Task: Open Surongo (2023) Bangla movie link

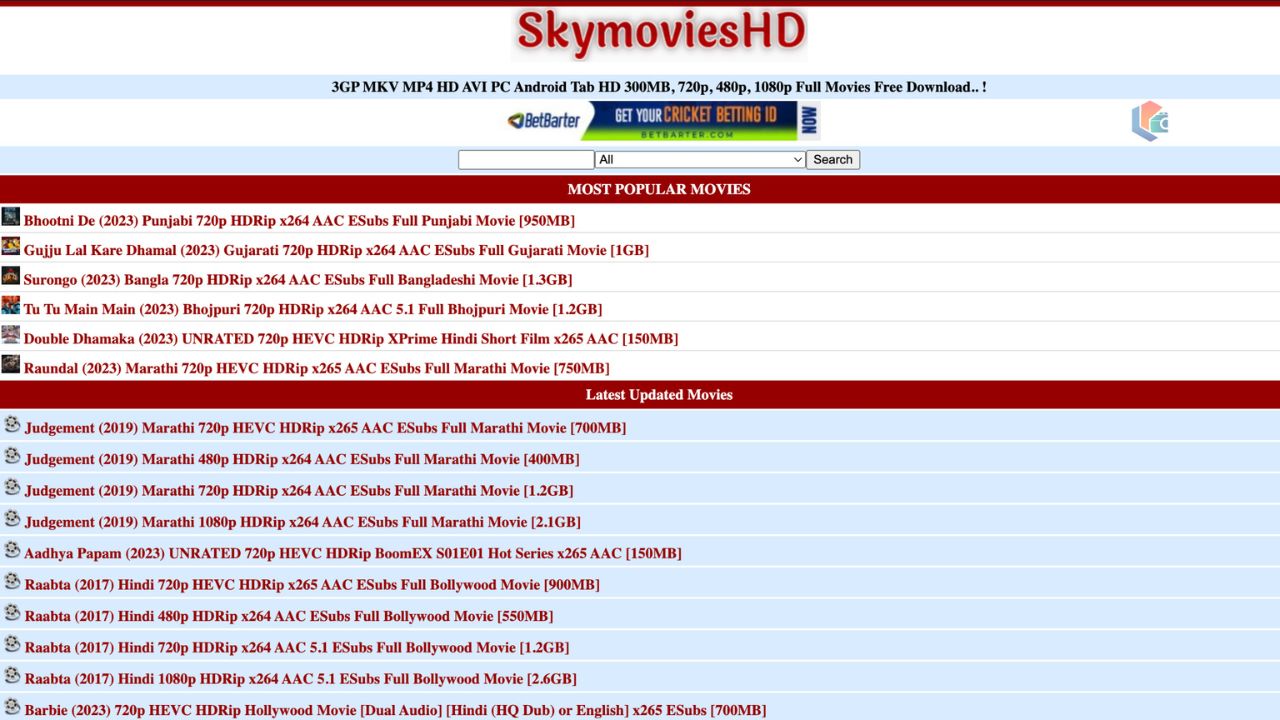Action: point(298,280)
